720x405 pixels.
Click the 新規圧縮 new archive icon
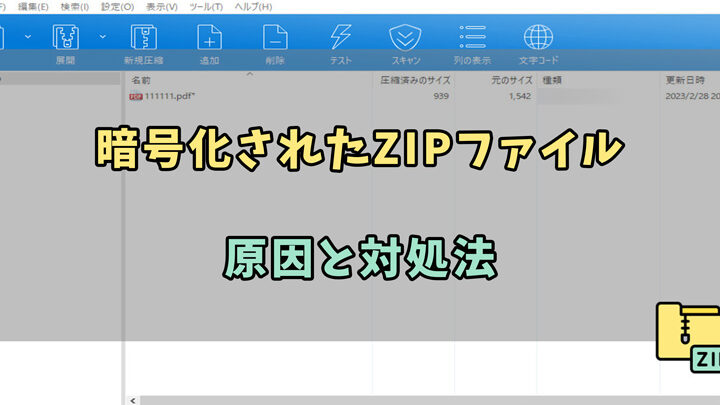141,39
